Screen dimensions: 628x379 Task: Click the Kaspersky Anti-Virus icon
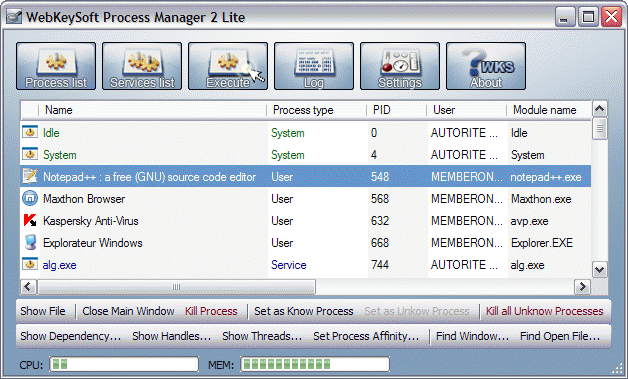[x=30, y=220]
